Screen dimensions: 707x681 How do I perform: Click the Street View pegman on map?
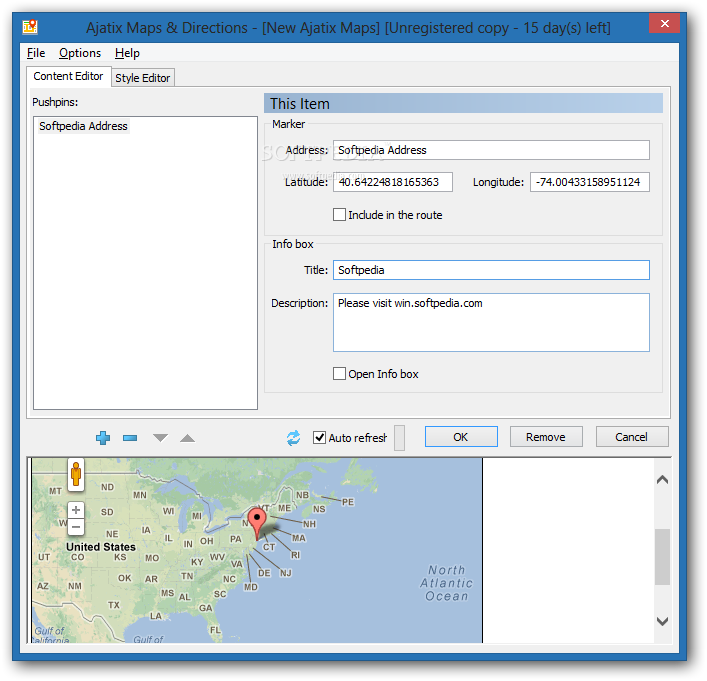coord(76,474)
